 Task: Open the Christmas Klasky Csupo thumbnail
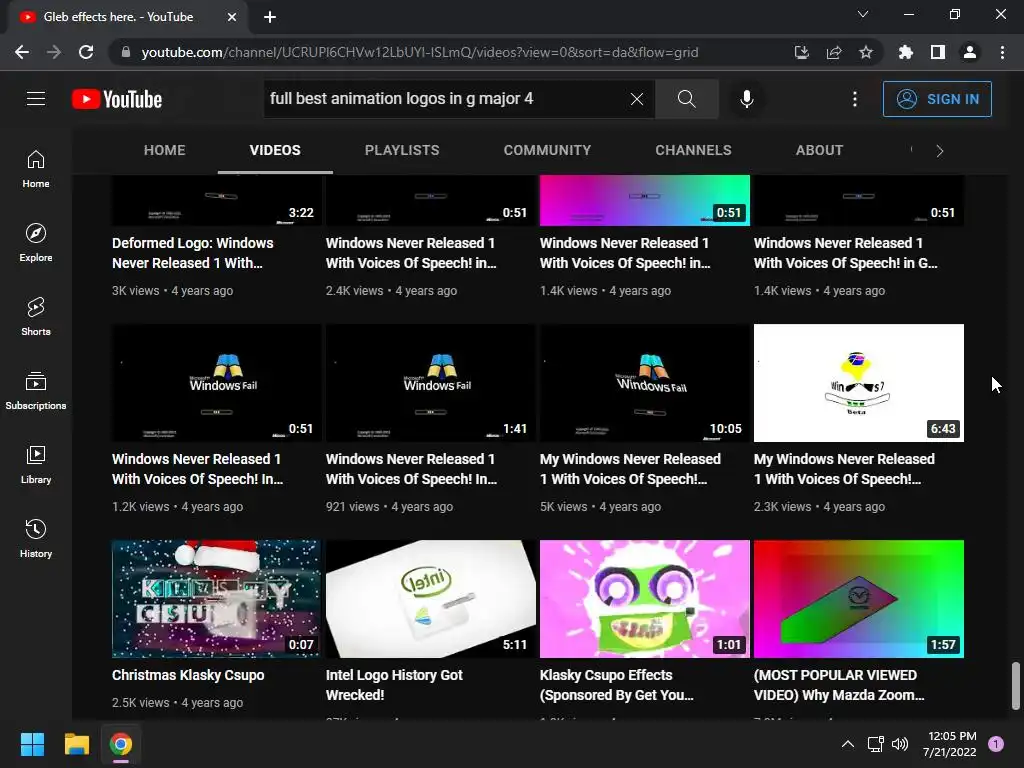tap(216, 599)
